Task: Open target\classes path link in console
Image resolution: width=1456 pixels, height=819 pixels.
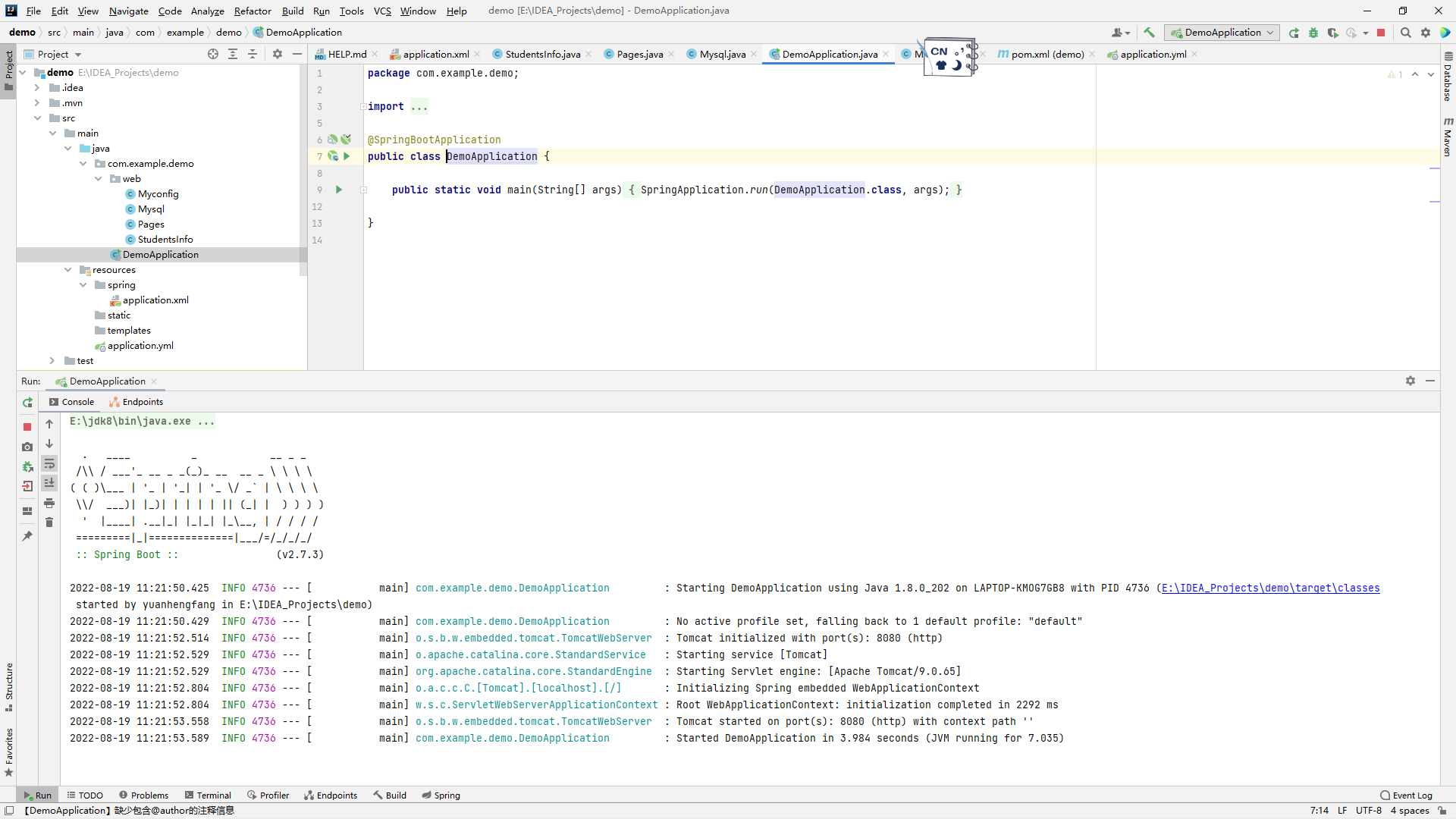Action: tap(1270, 588)
